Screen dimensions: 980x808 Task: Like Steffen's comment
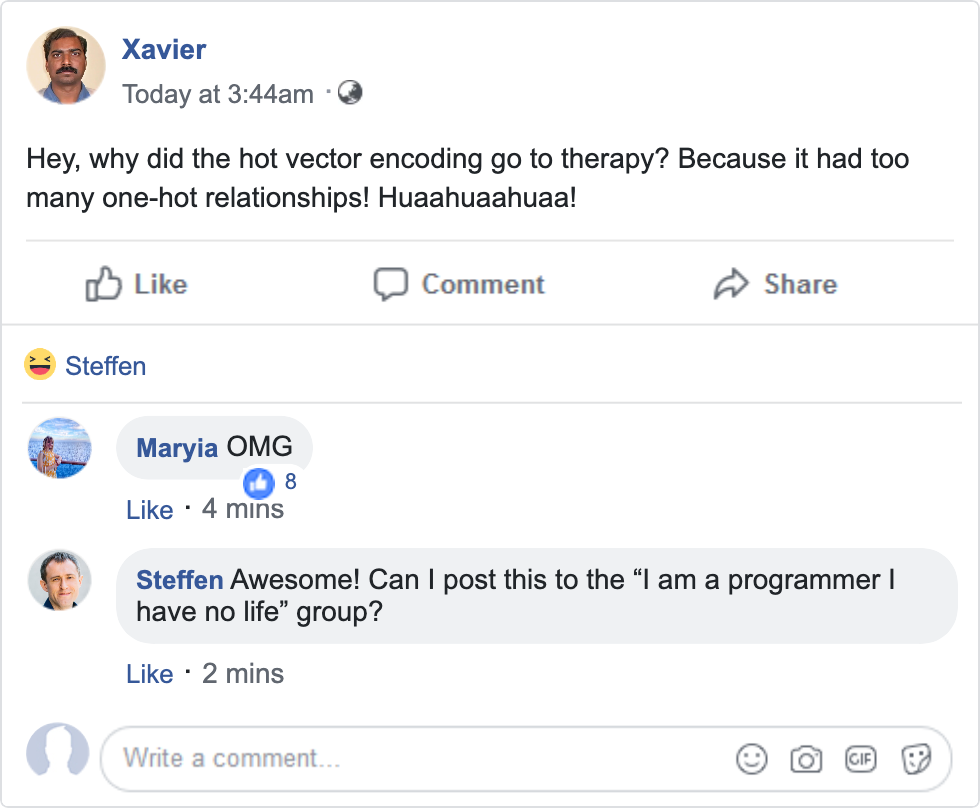150,674
